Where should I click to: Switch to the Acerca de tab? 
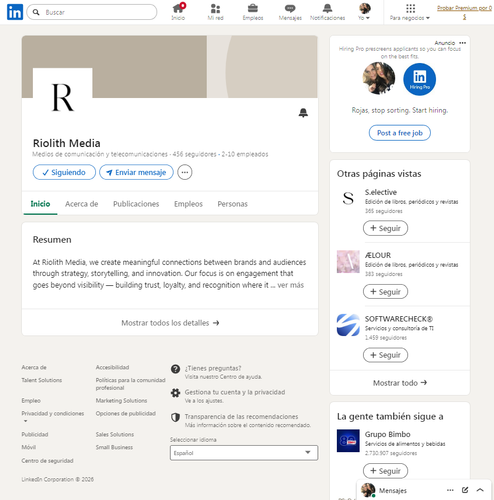coord(82,204)
